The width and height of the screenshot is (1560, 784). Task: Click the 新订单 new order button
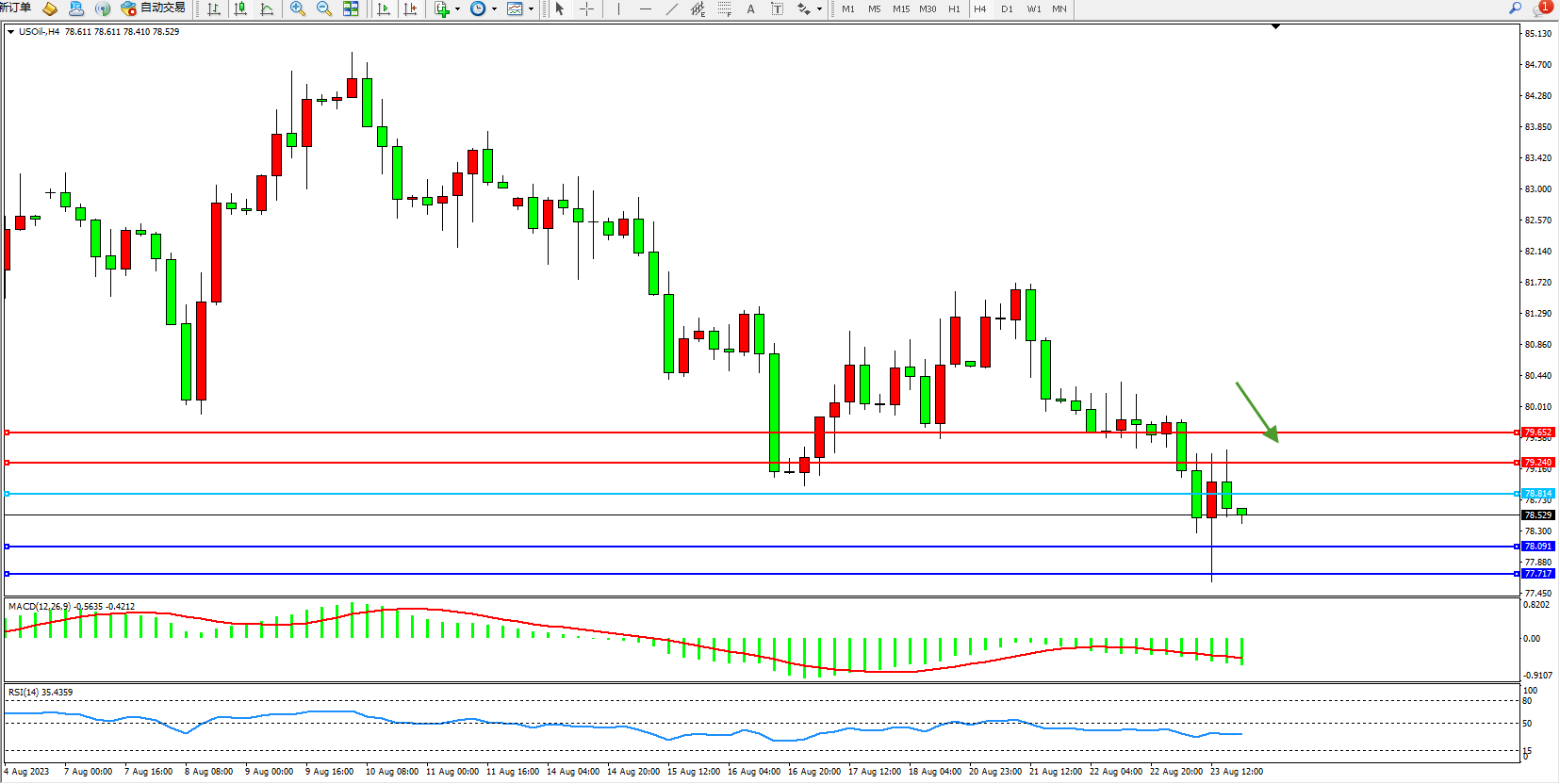tap(16, 8)
